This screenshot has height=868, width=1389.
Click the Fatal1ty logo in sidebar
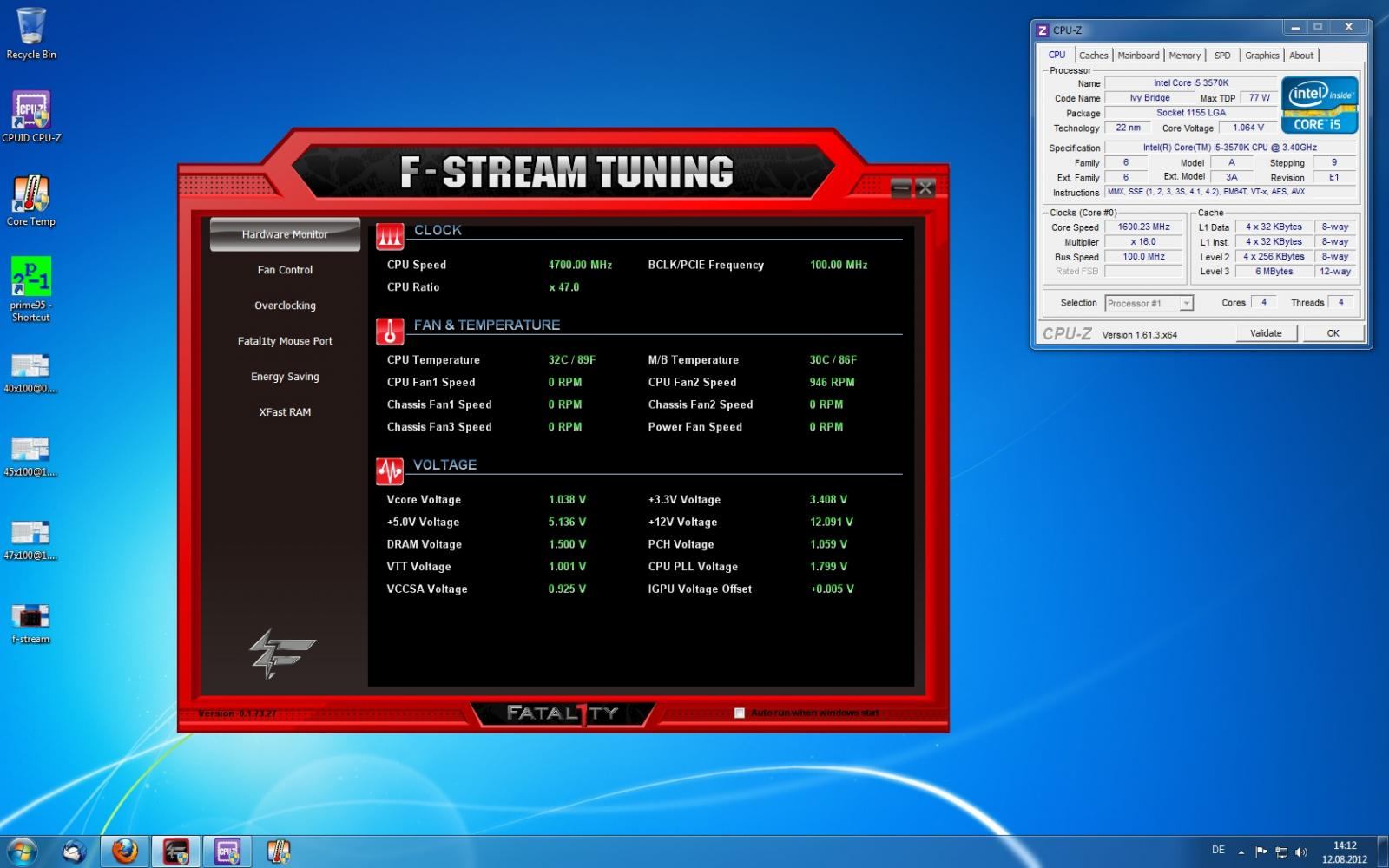(x=283, y=653)
